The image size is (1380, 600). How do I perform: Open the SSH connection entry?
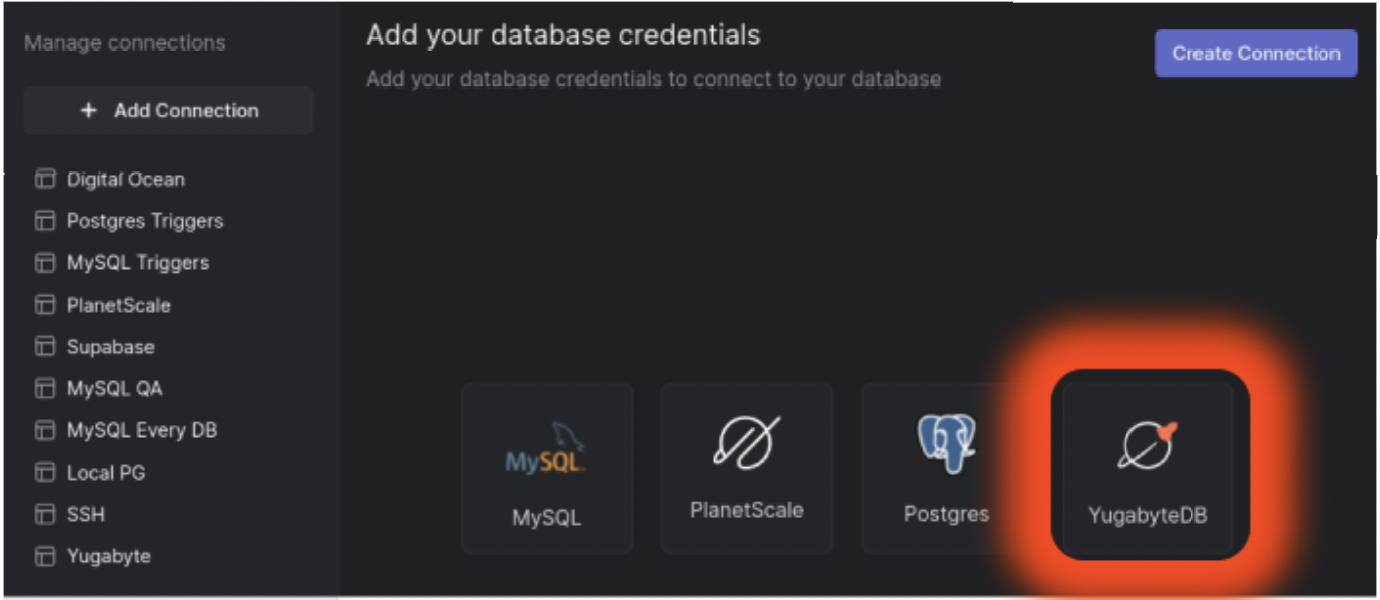(x=86, y=515)
